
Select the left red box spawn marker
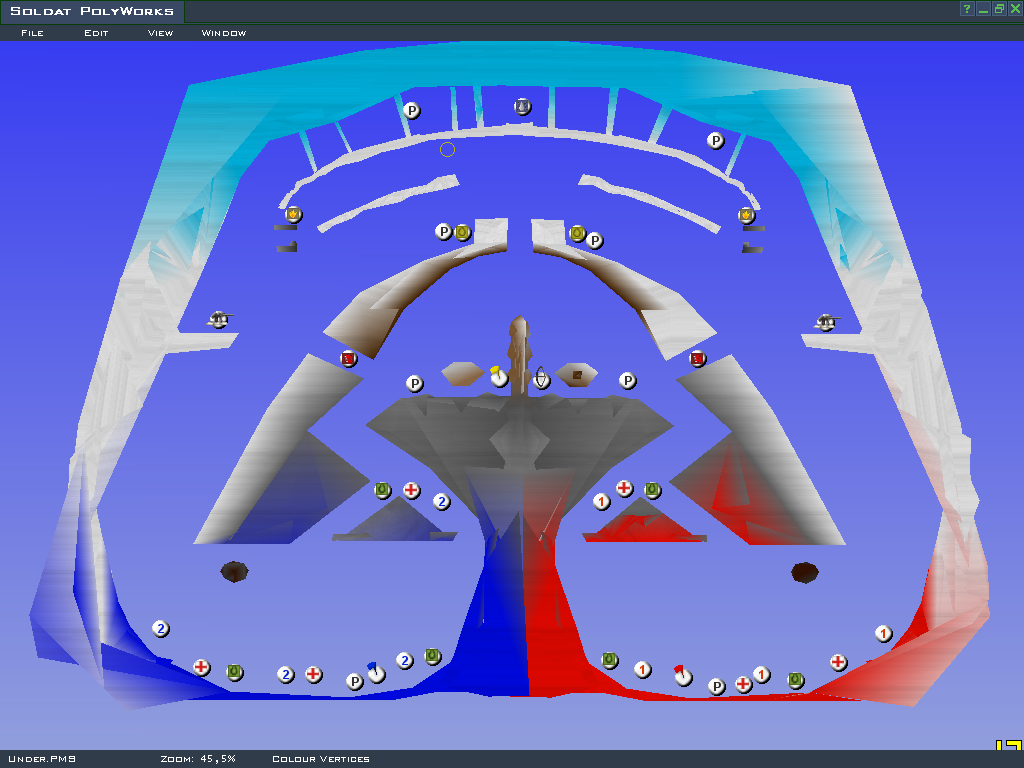point(348,358)
